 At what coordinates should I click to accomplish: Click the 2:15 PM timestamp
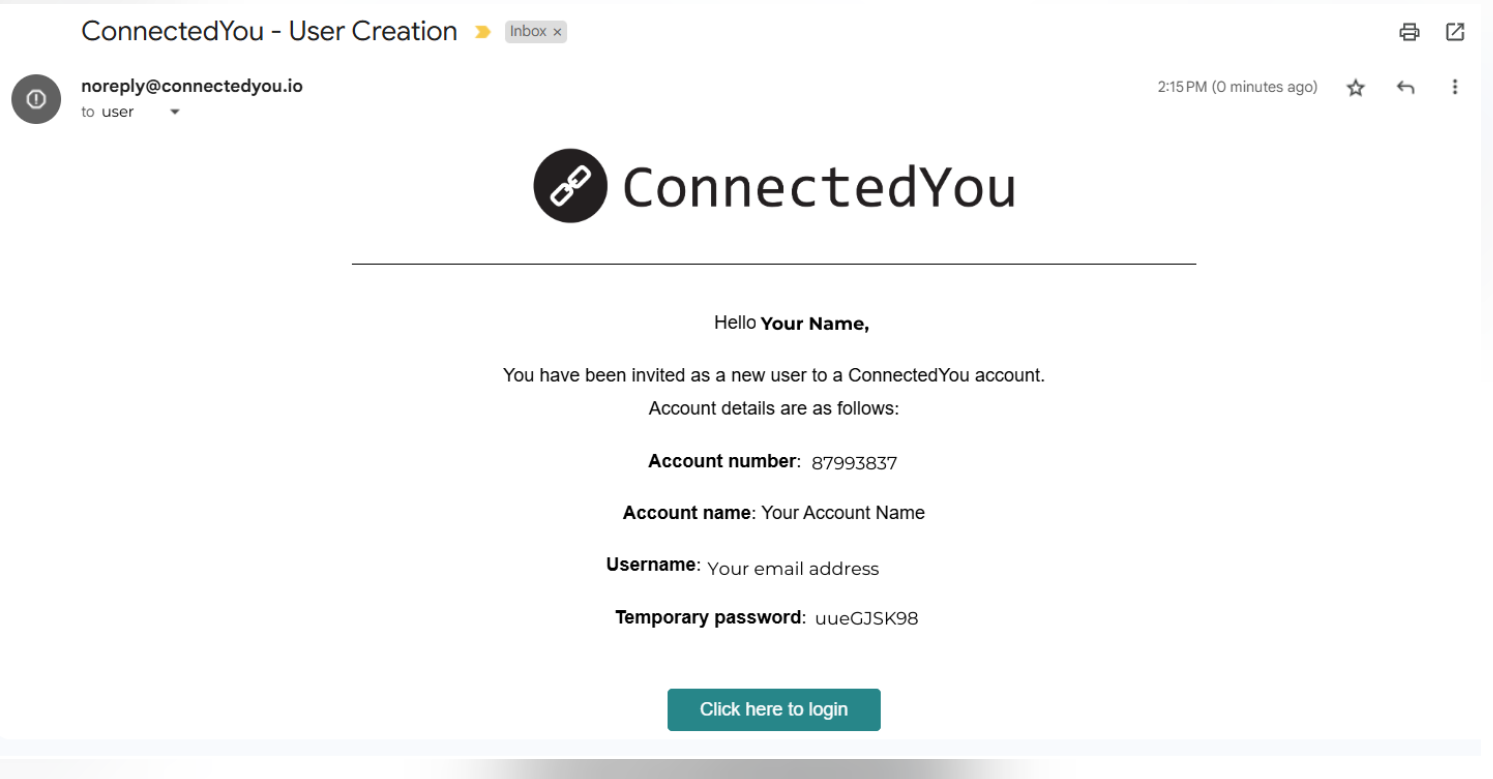coord(1237,87)
